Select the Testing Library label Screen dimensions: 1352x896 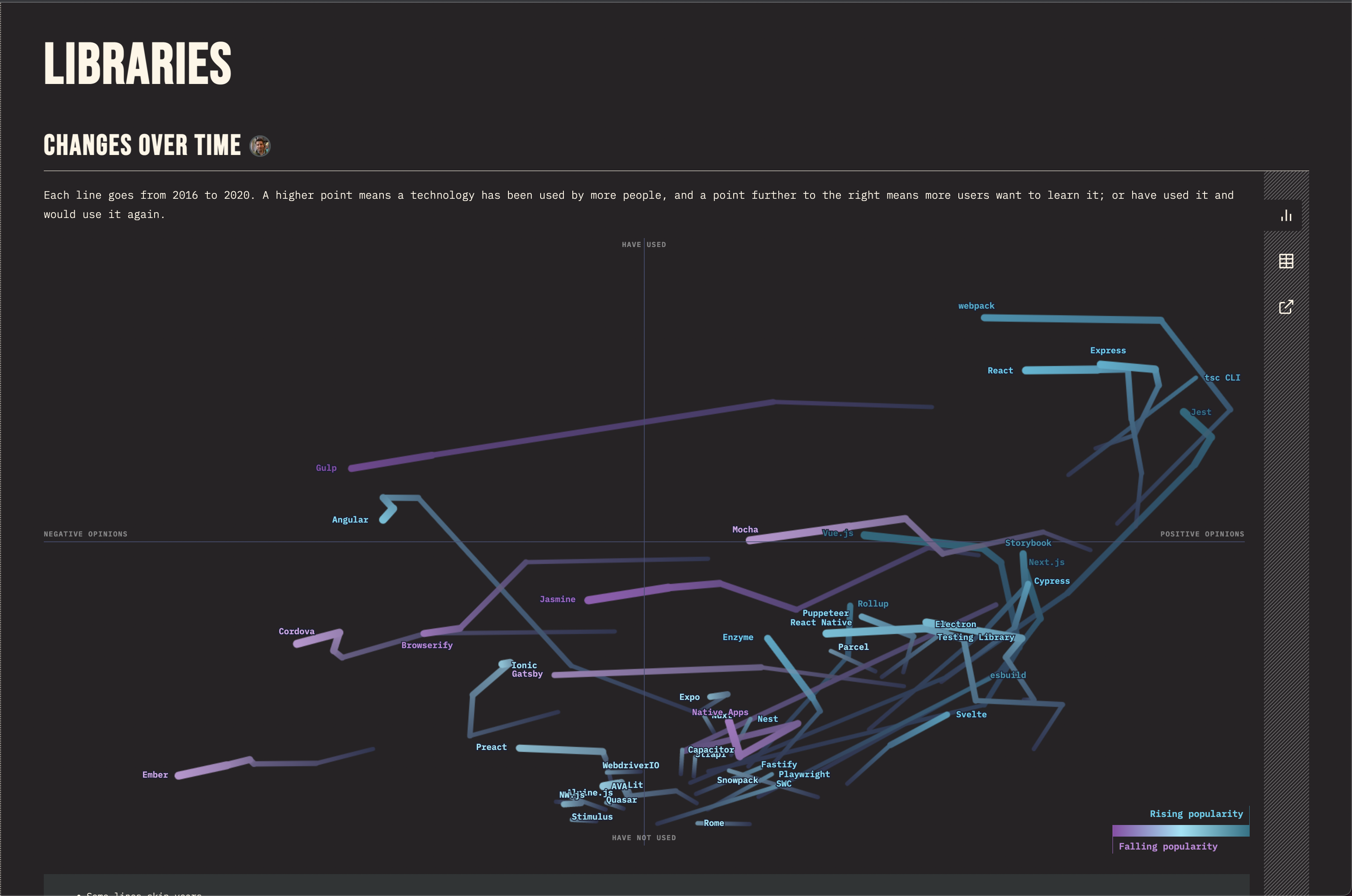click(975, 637)
